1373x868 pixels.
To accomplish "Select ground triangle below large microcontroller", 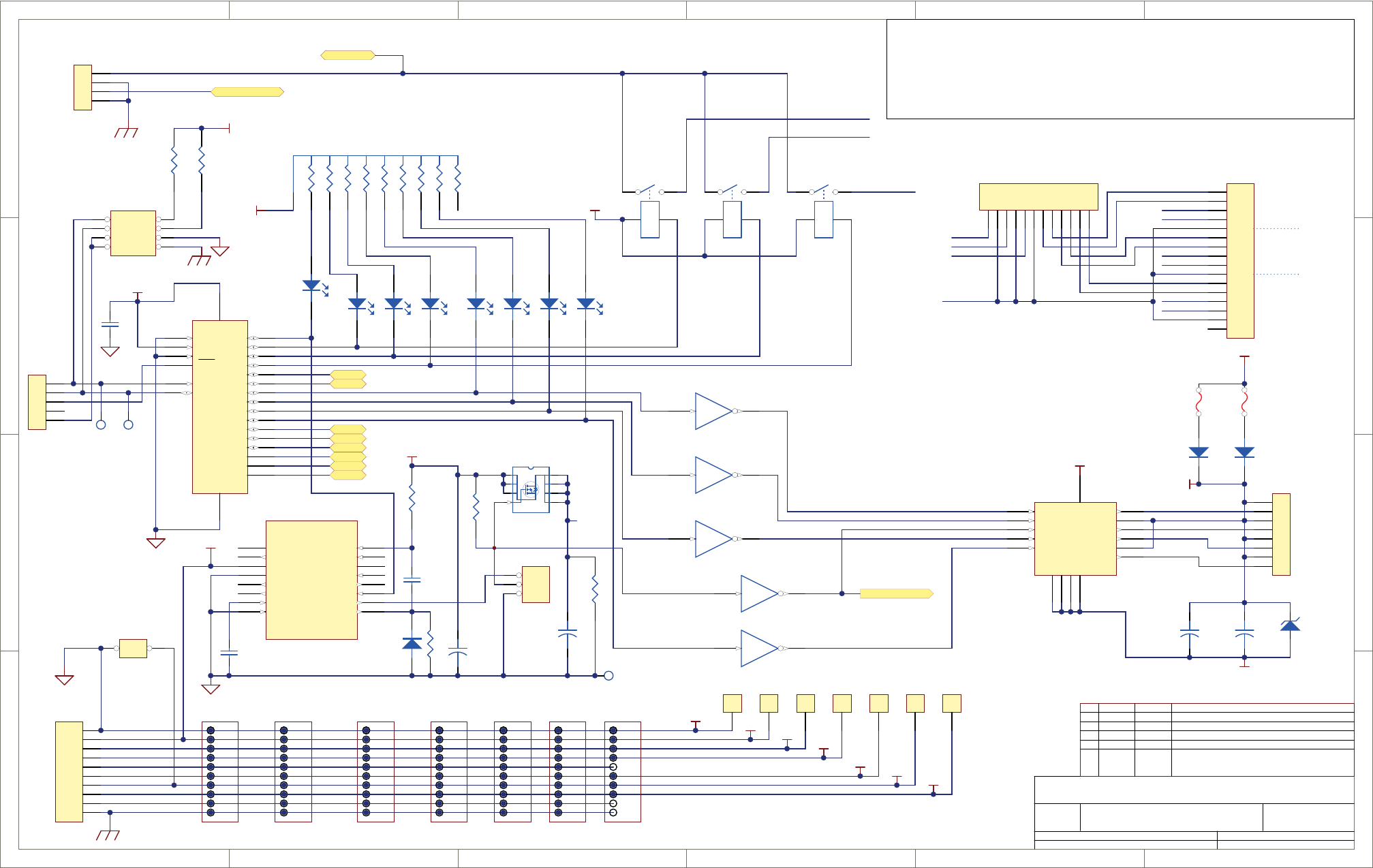I will pyautogui.click(x=155, y=543).
